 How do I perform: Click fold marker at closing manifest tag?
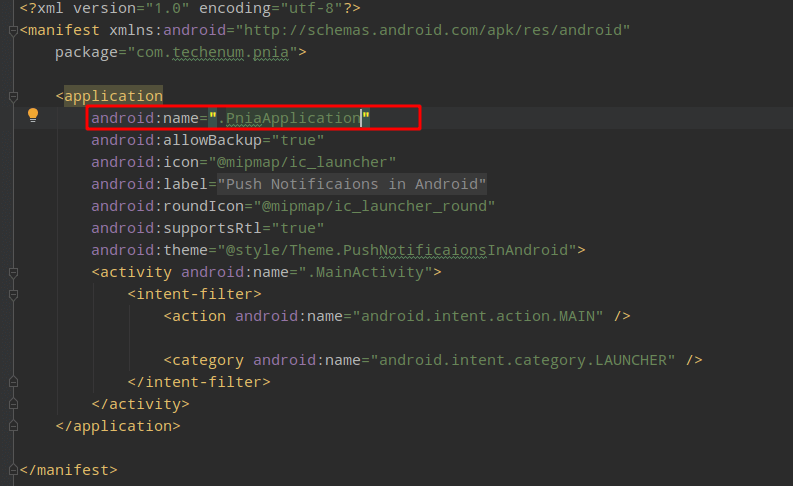(x=14, y=470)
